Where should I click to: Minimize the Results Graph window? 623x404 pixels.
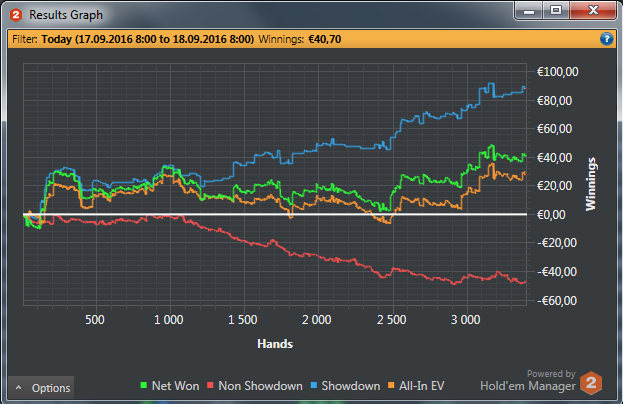pyautogui.click(x=529, y=10)
